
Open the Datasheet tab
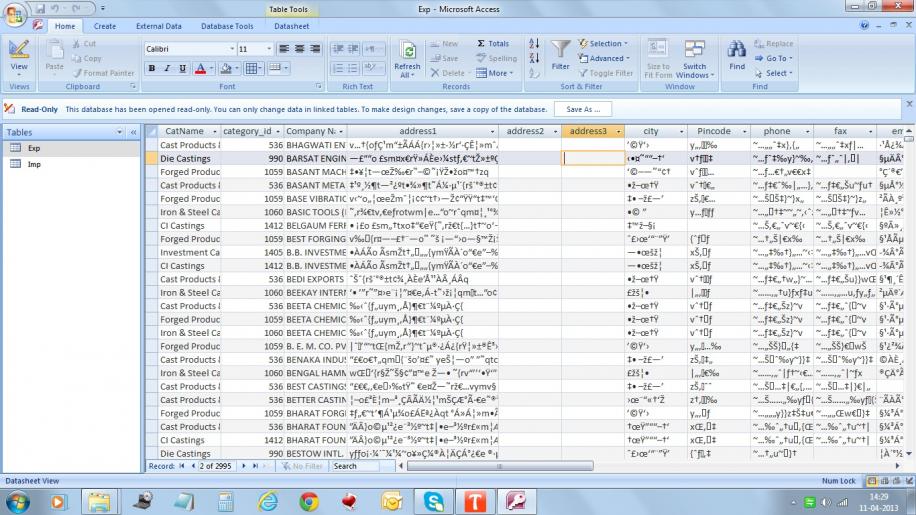tap(292, 26)
